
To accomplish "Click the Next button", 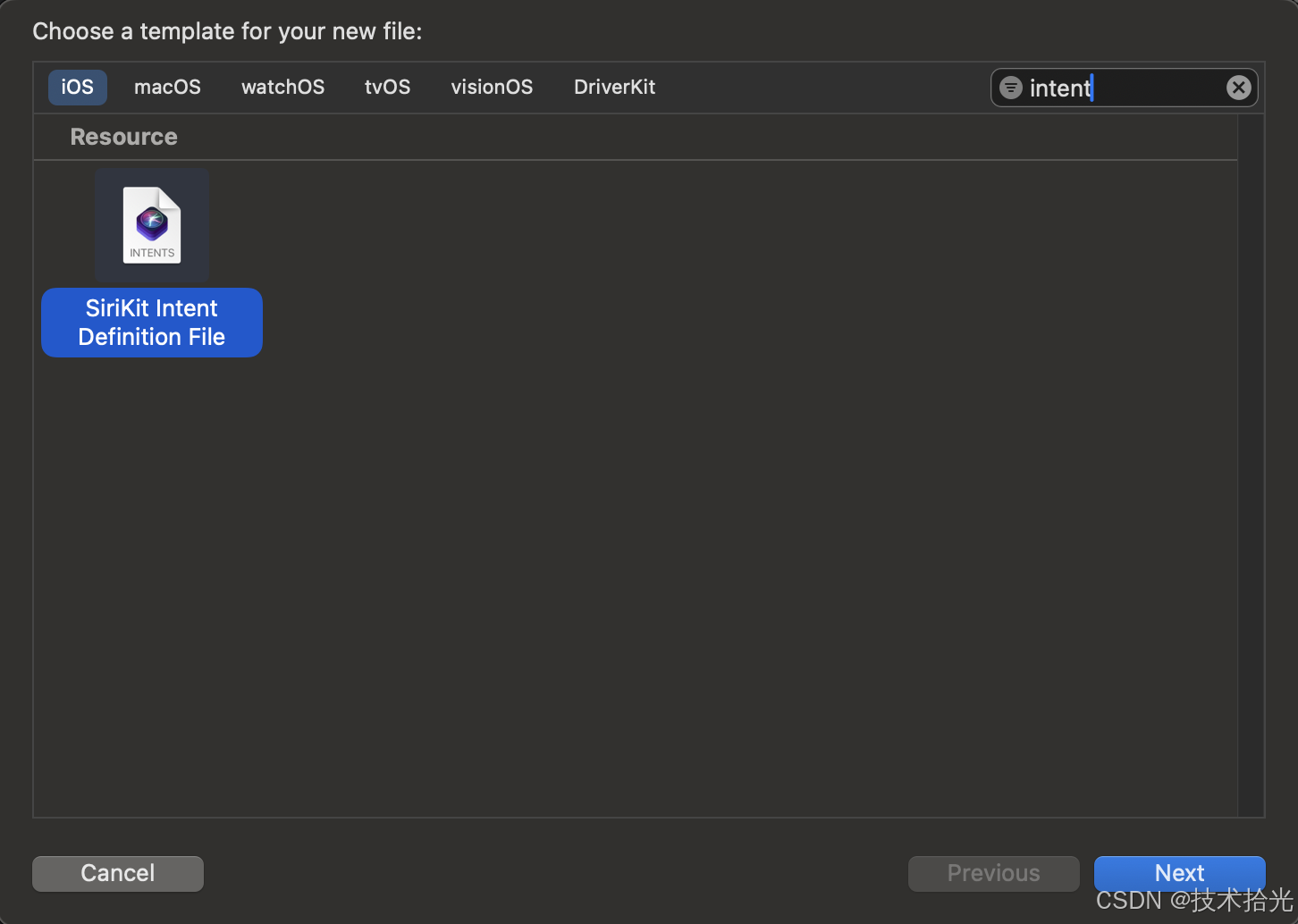I will 1179,873.
